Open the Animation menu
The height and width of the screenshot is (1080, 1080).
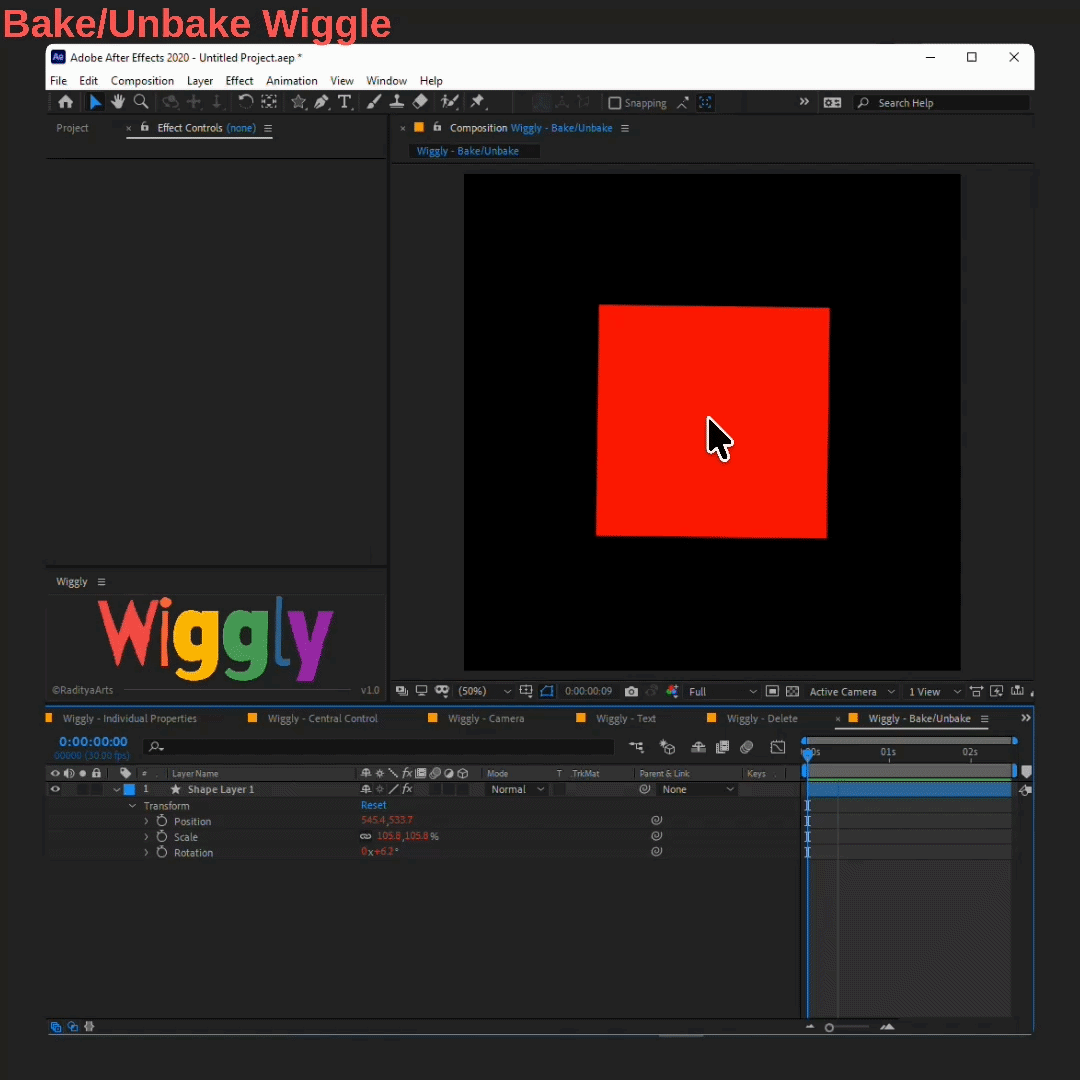tap(291, 81)
